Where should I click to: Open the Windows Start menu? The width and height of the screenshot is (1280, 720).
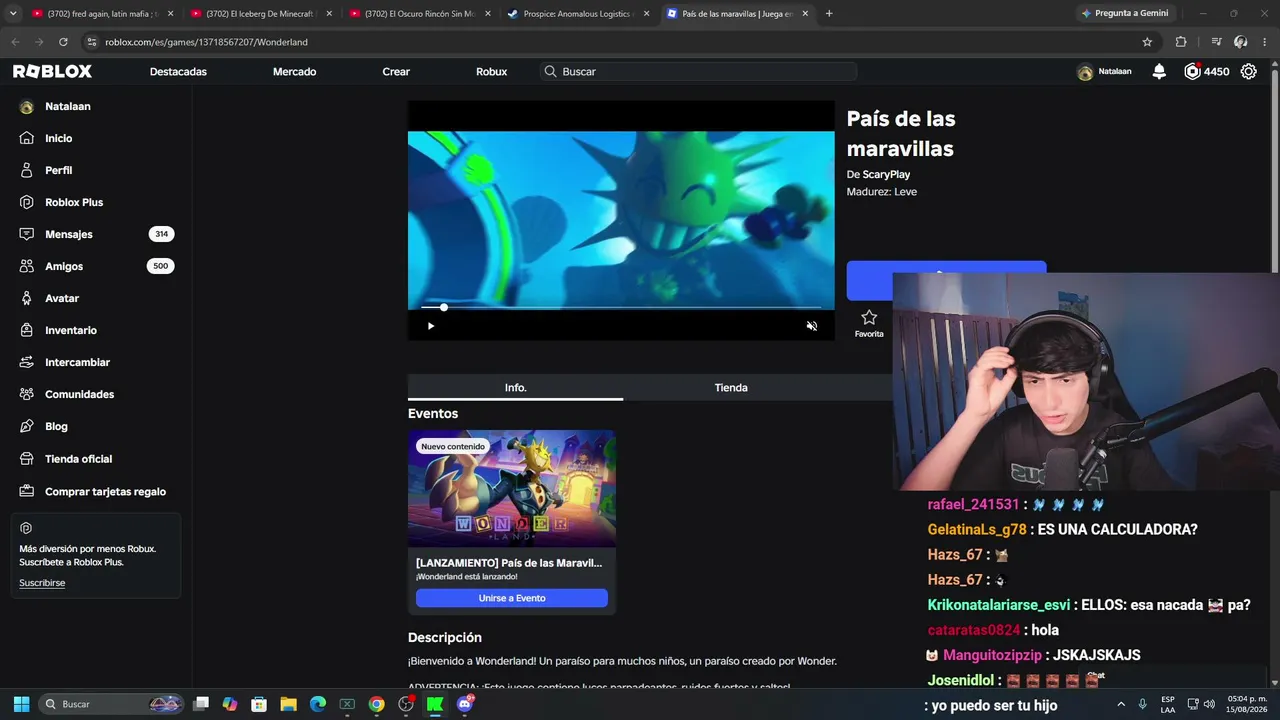[x=21, y=704]
